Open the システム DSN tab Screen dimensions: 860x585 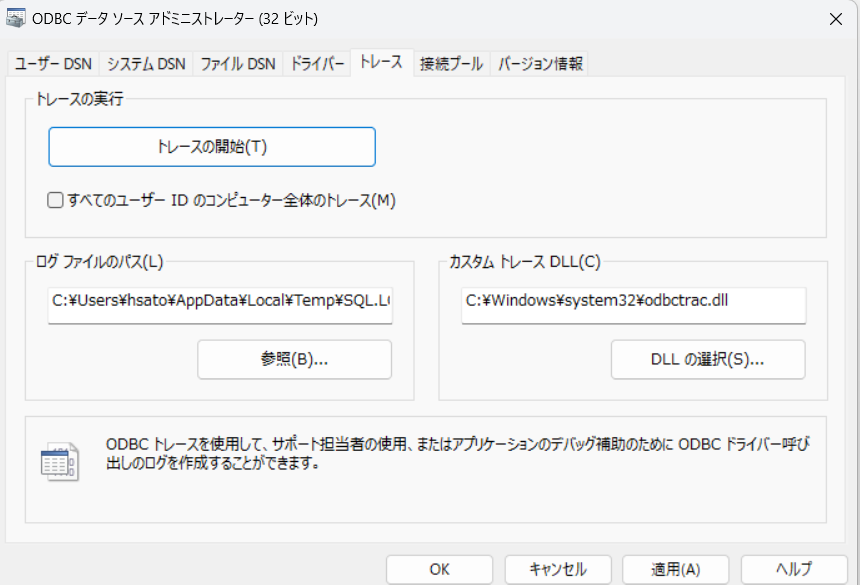tap(146, 64)
